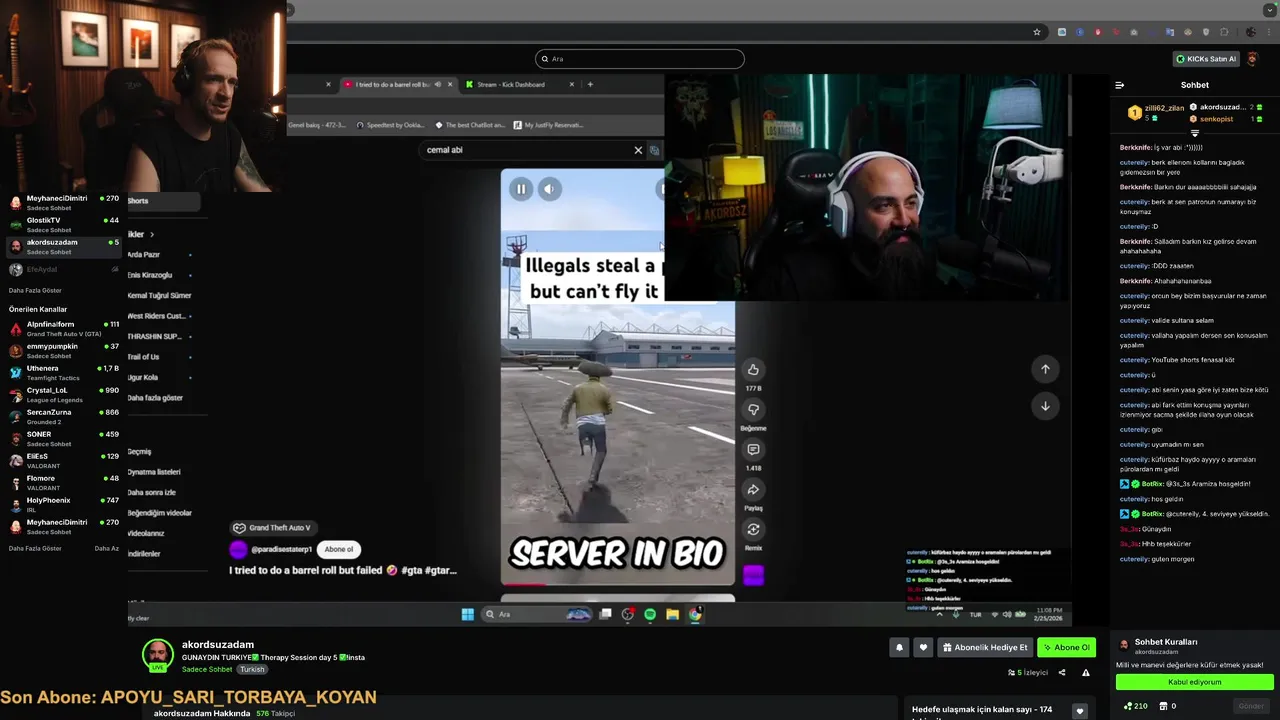Open KICKs points balance 210
This screenshot has height=720, width=1280.
tap(1135, 706)
